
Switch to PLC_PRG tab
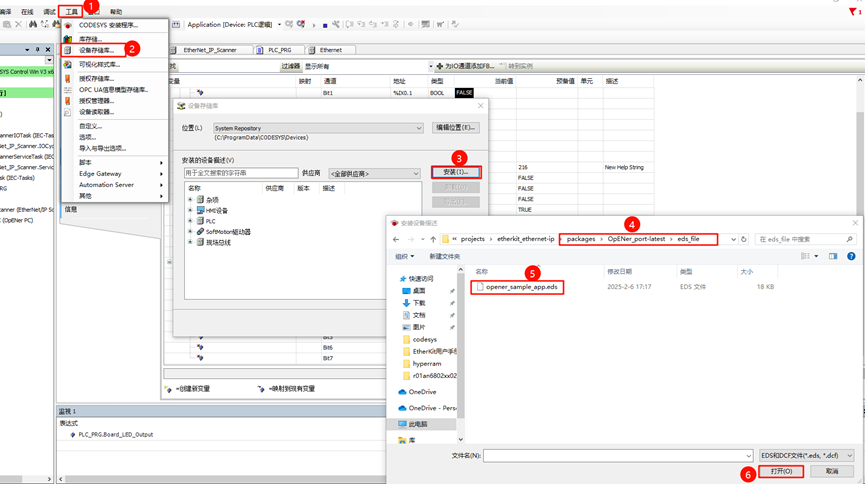[x=280, y=50]
